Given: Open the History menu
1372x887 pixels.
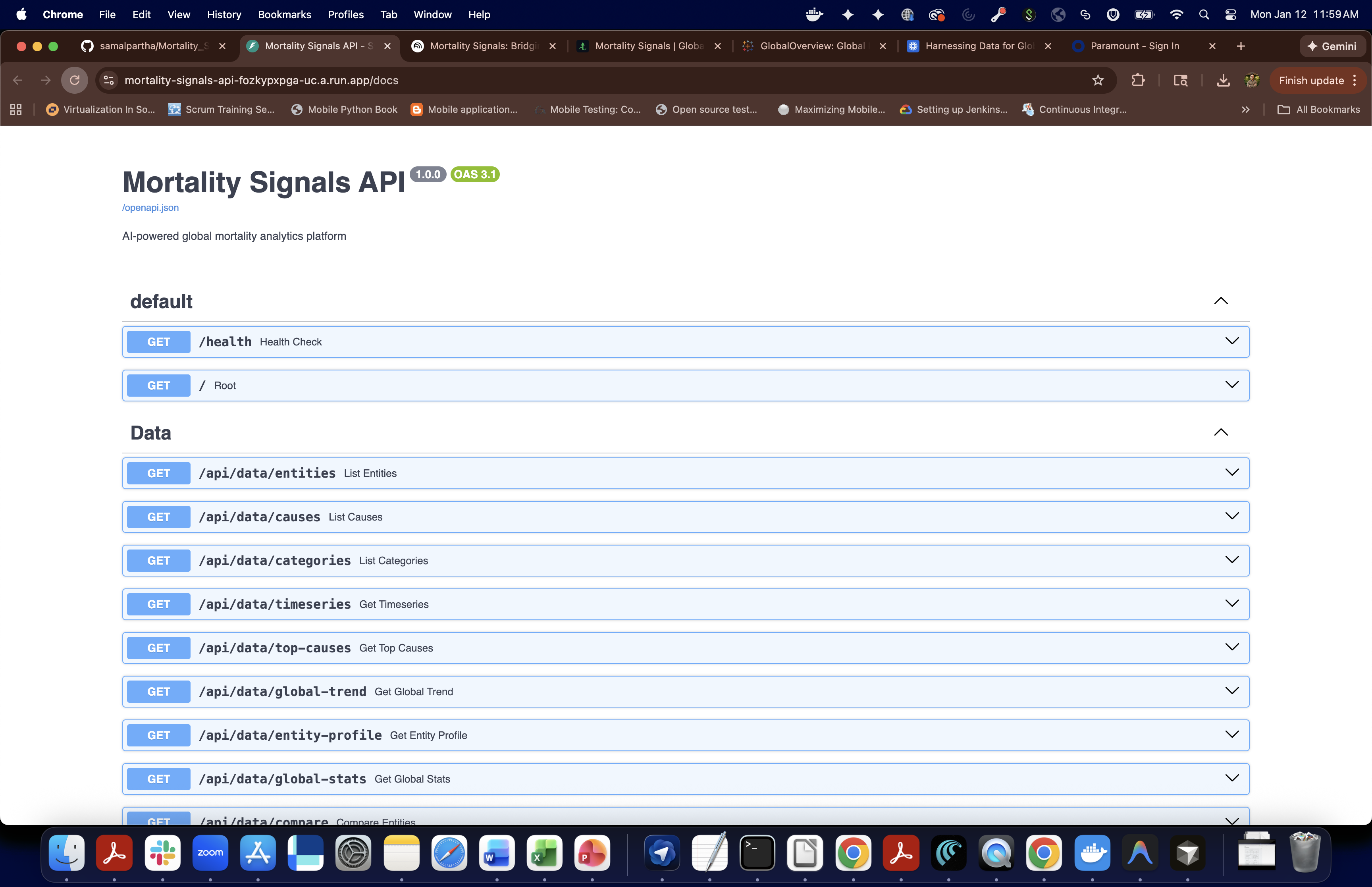Looking at the screenshot, I should 224,14.
